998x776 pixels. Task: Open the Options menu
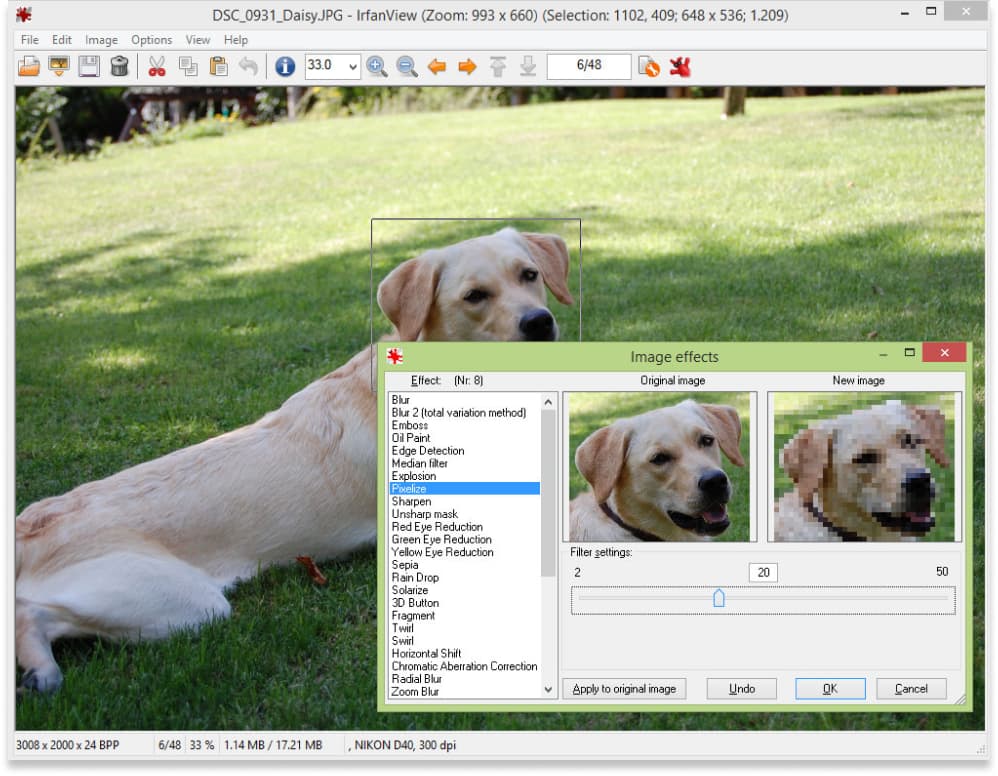(x=151, y=40)
